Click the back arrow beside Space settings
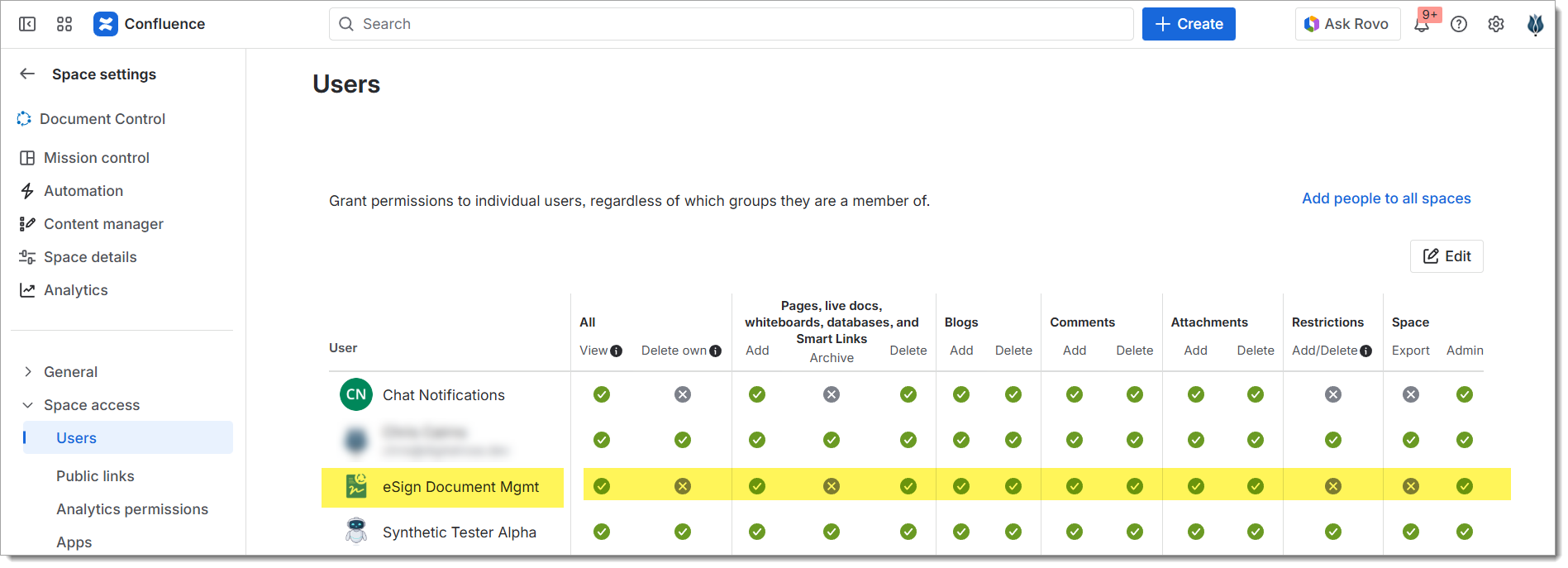The height and width of the screenshot is (568, 1568). [27, 74]
